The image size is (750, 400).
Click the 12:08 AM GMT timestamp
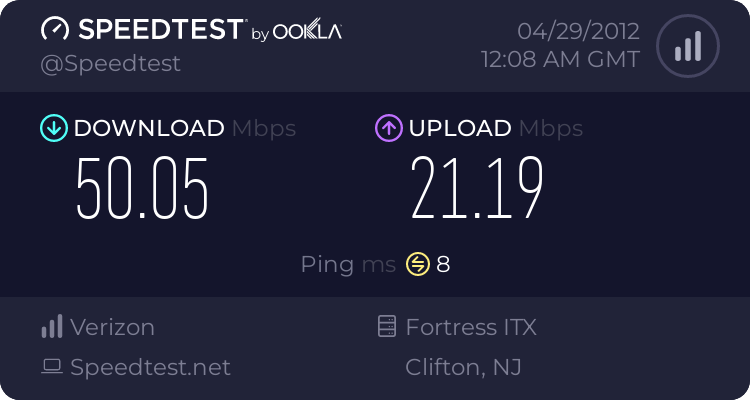coord(560,60)
